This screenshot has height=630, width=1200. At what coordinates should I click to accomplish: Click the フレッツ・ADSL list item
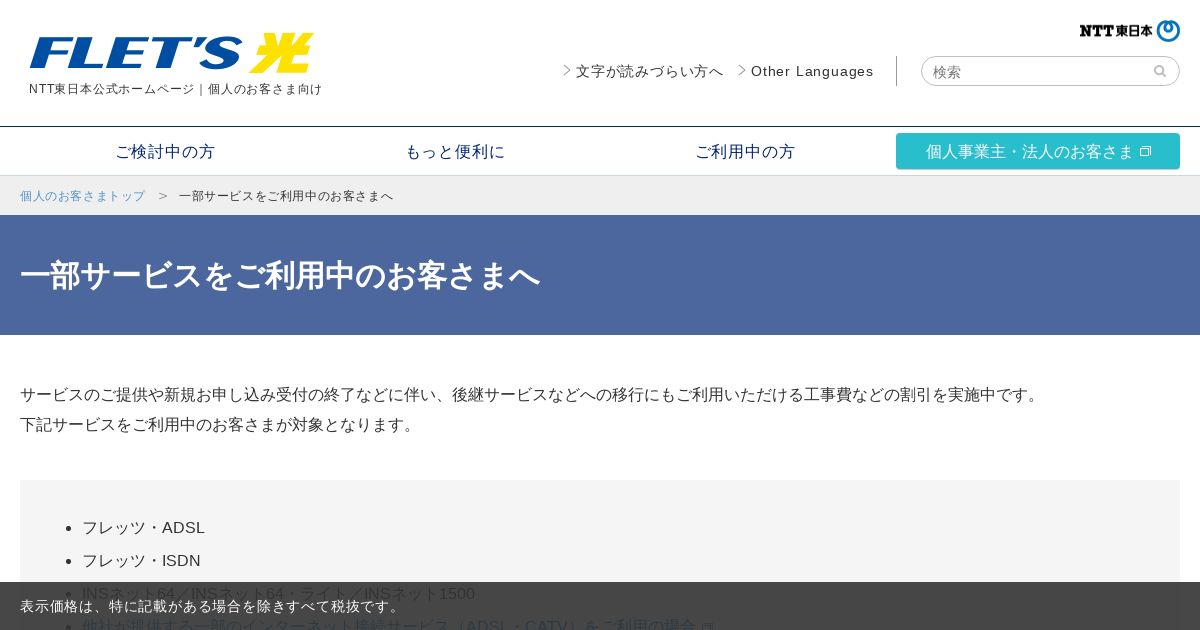coord(143,528)
